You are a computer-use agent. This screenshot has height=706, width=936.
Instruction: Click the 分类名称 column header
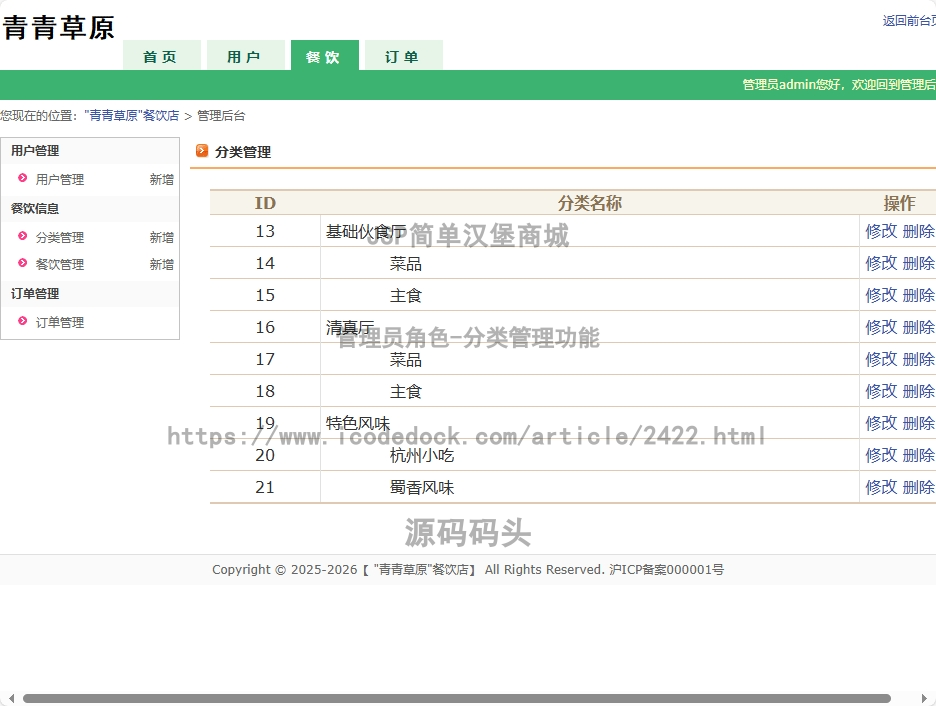click(x=590, y=203)
